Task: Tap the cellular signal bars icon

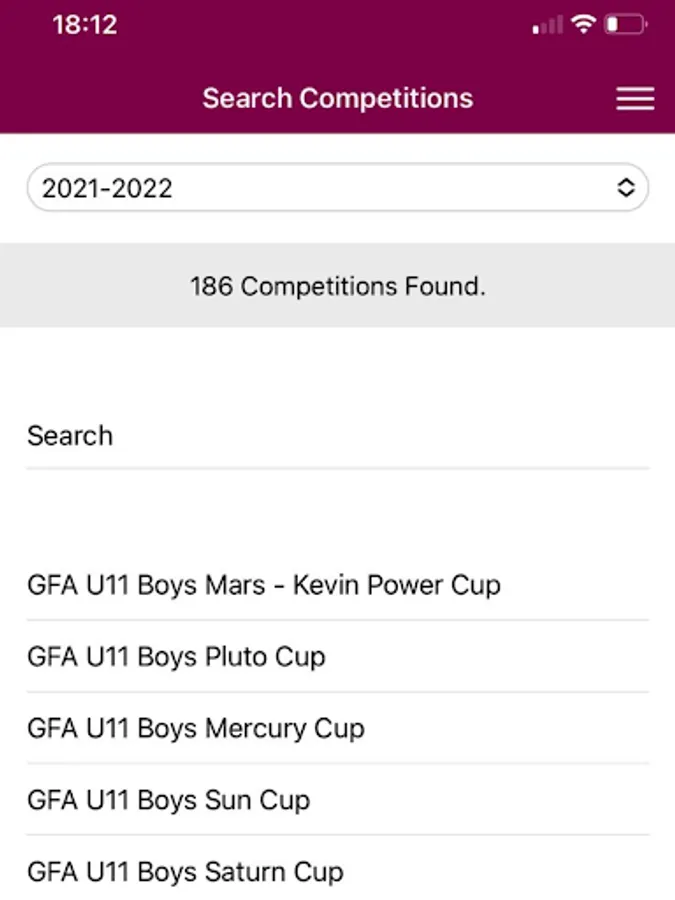Action: [548, 26]
